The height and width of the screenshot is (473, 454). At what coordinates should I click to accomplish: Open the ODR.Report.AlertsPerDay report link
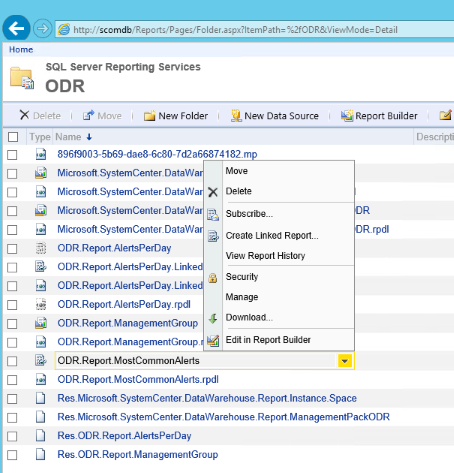point(114,248)
